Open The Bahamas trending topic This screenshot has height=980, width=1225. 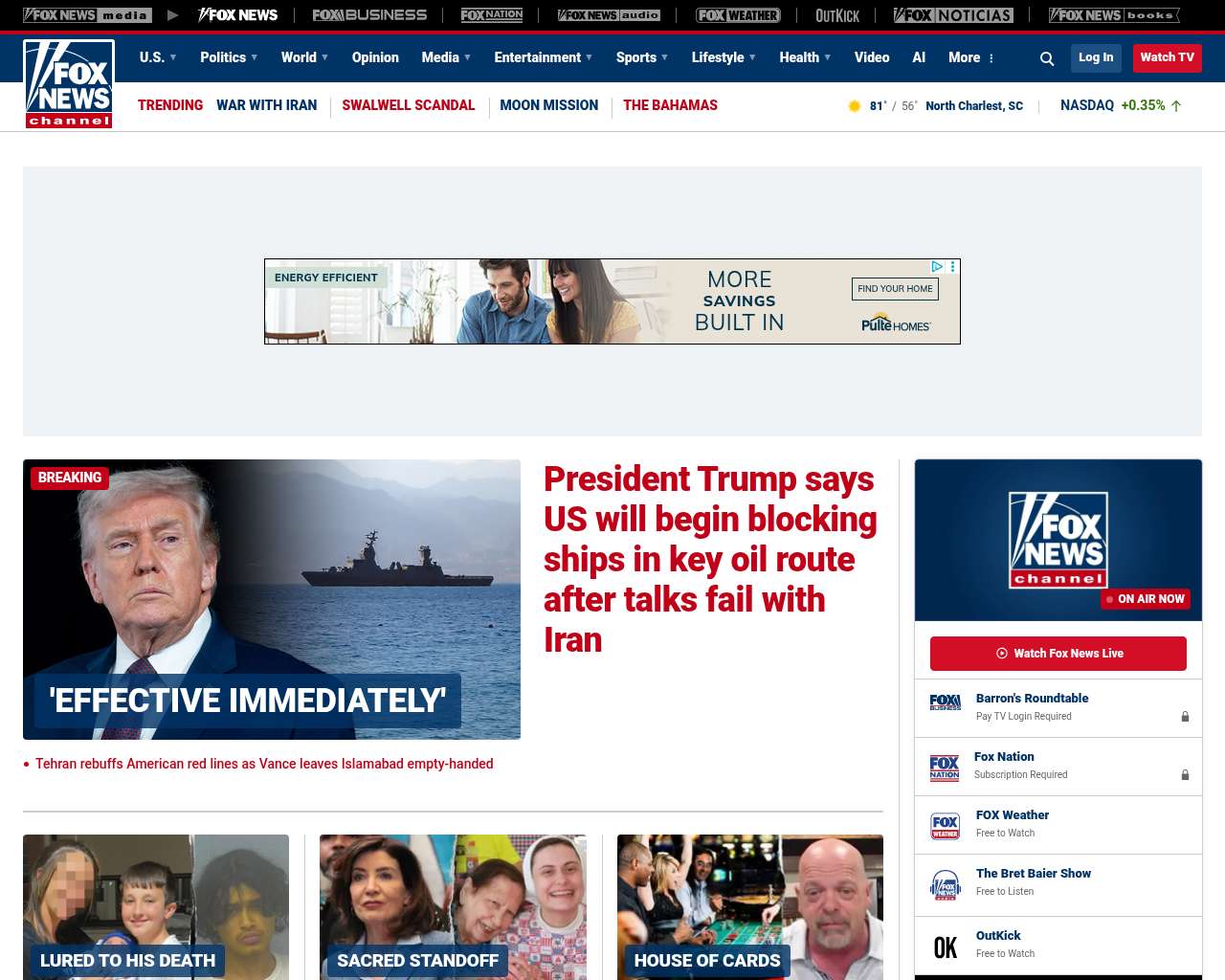tap(670, 105)
